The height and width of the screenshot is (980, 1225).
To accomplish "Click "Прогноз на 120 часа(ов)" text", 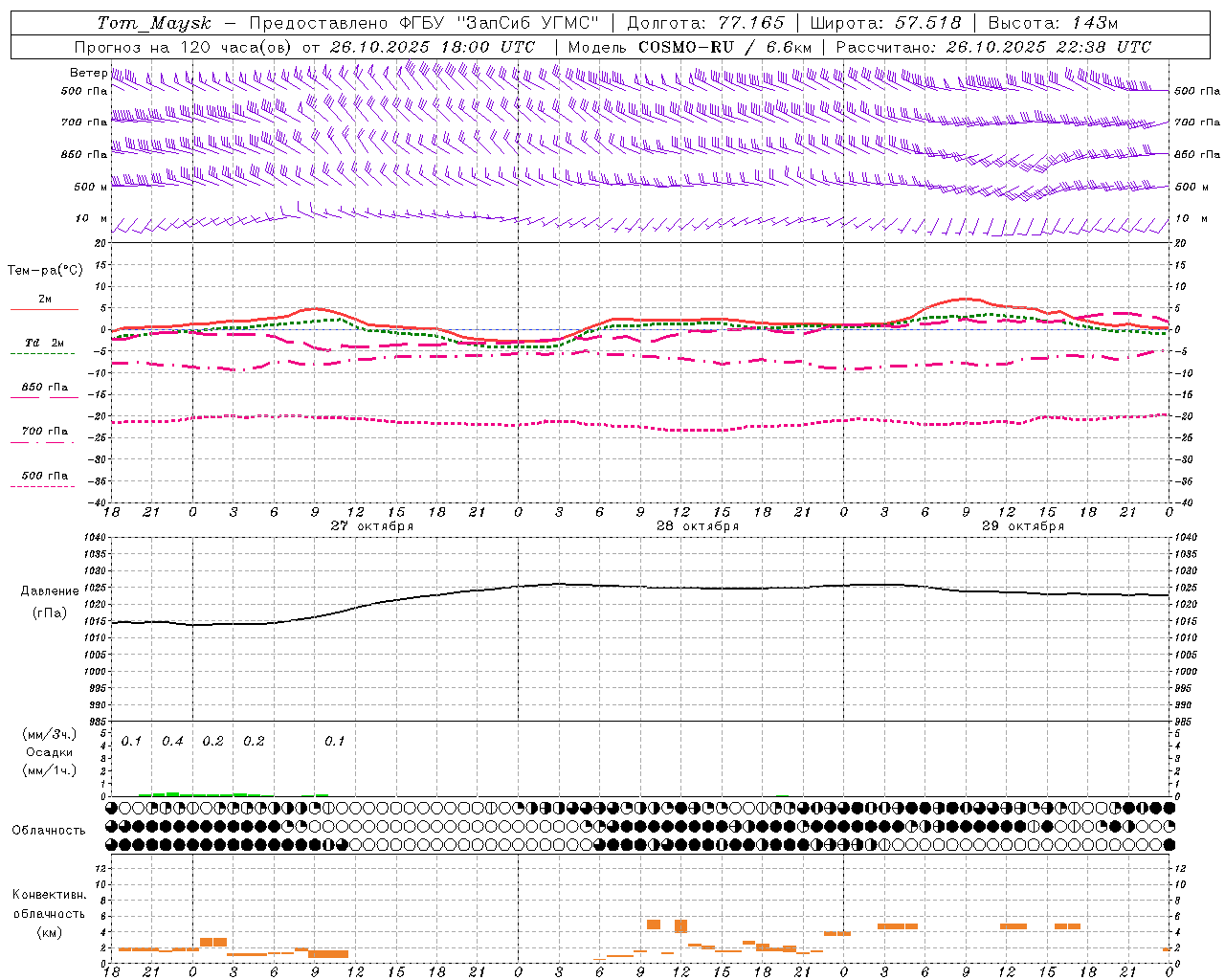I will point(185,47).
